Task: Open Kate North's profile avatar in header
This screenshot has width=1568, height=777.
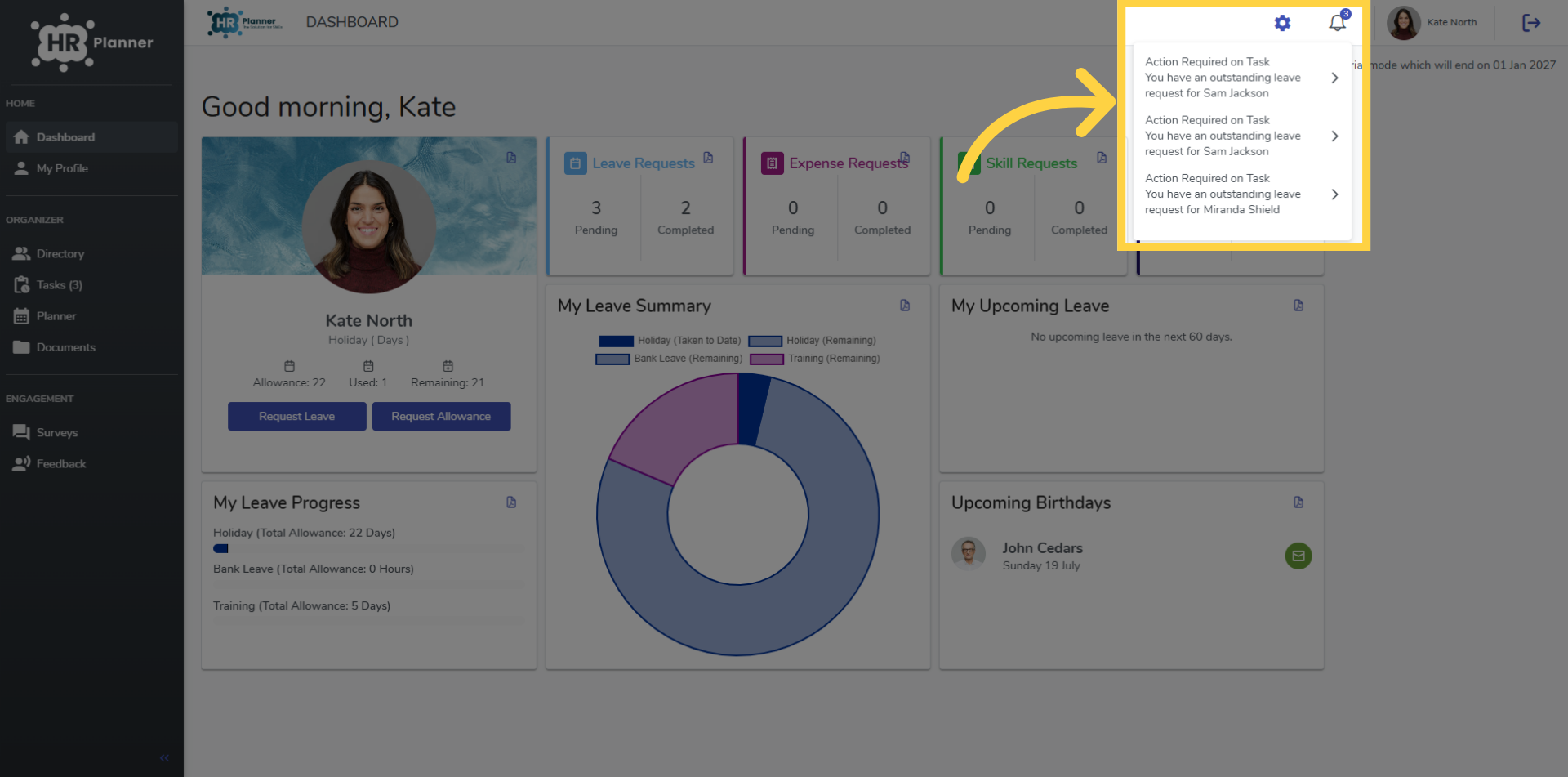Action: click(1404, 23)
